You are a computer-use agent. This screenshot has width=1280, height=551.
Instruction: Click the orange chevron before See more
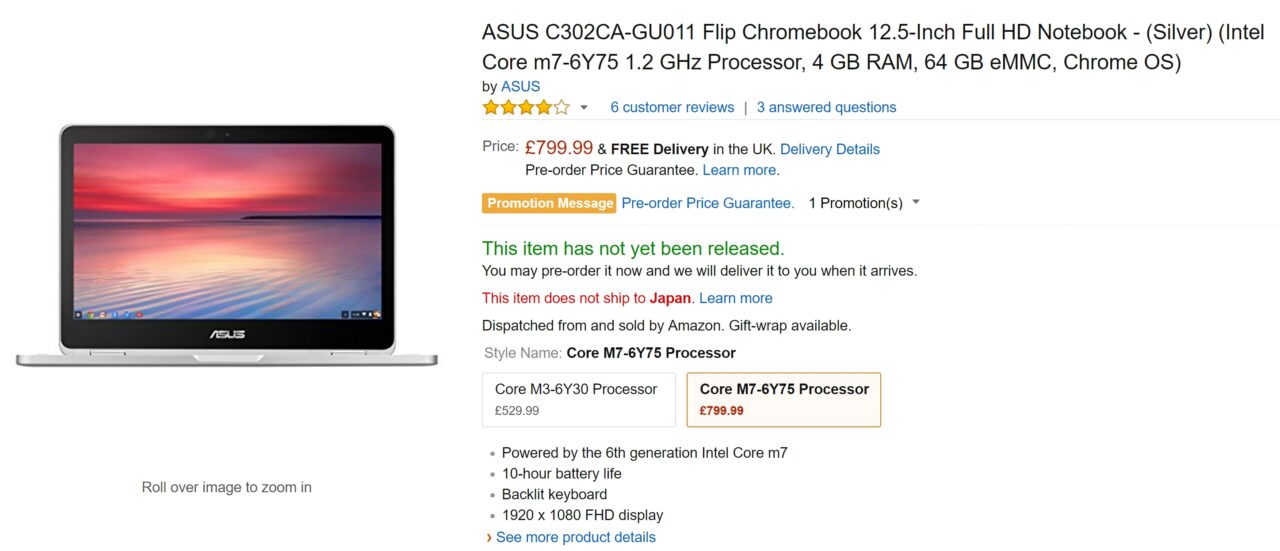(488, 537)
